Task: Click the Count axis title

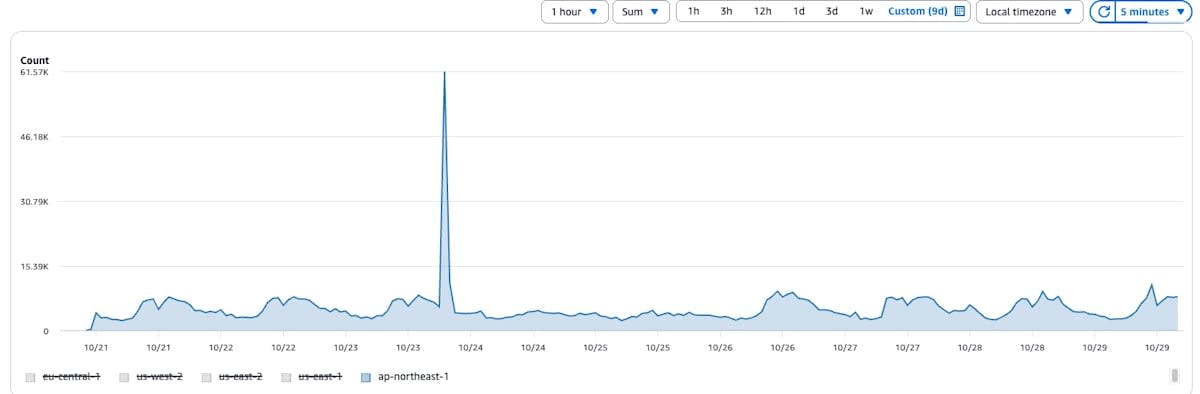Action: pyautogui.click(x=35, y=61)
